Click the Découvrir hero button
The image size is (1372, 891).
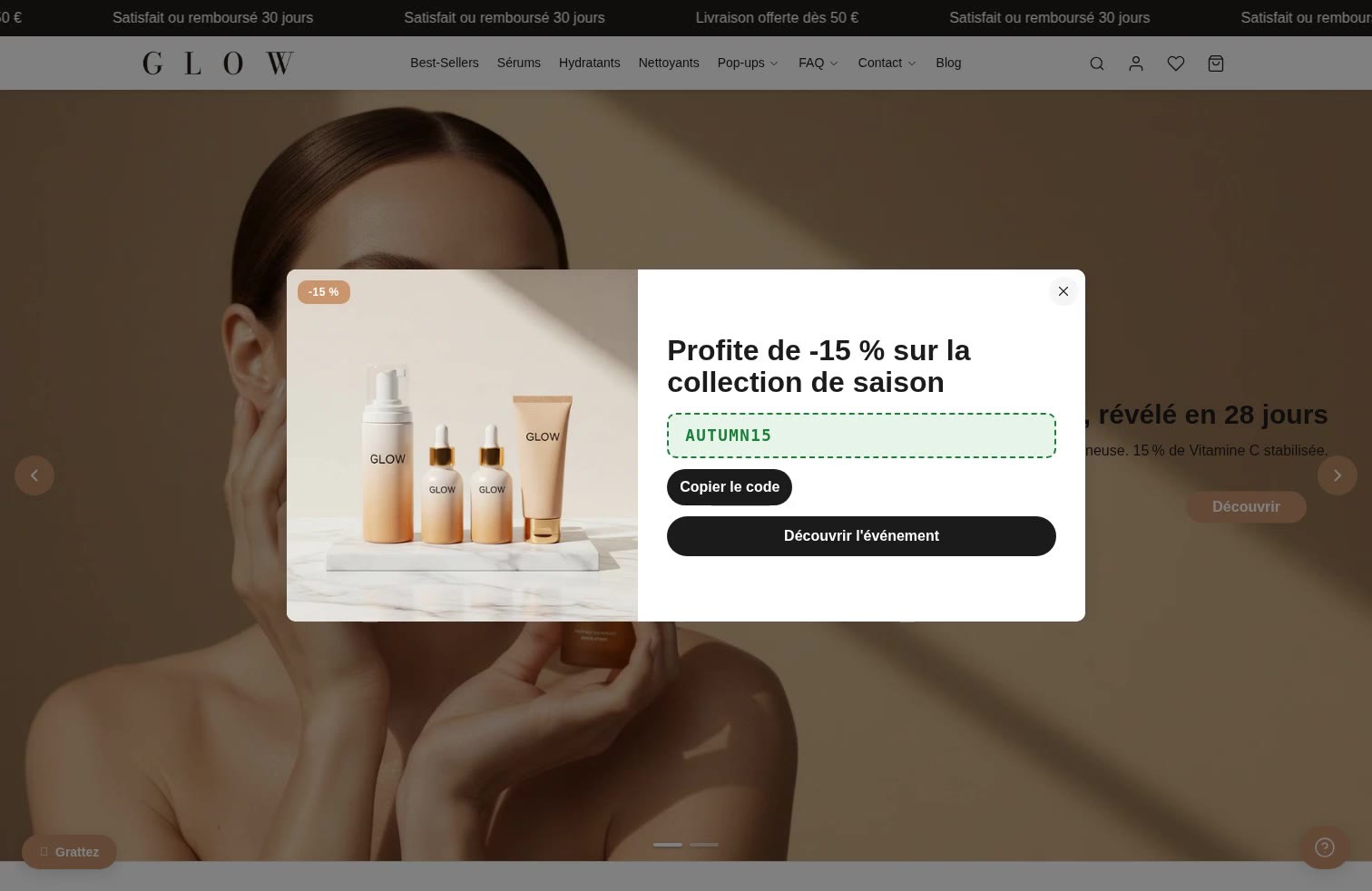pos(1246,507)
